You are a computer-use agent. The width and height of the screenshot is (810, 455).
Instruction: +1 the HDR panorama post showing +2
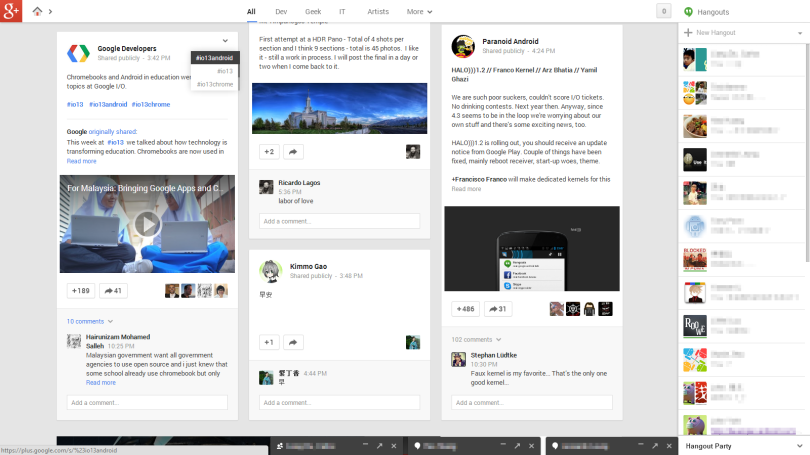269,152
